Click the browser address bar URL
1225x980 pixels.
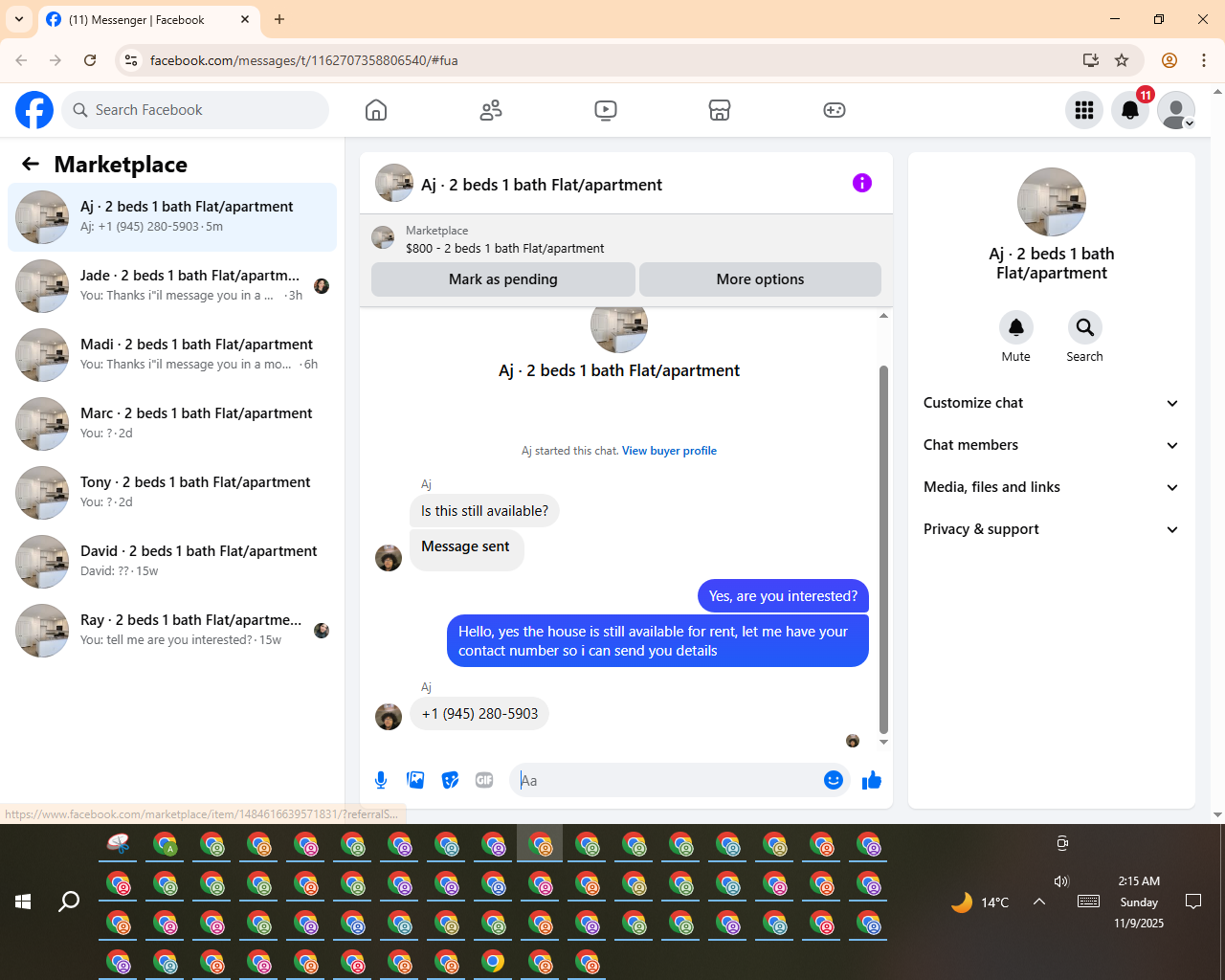pyautogui.click(x=303, y=60)
